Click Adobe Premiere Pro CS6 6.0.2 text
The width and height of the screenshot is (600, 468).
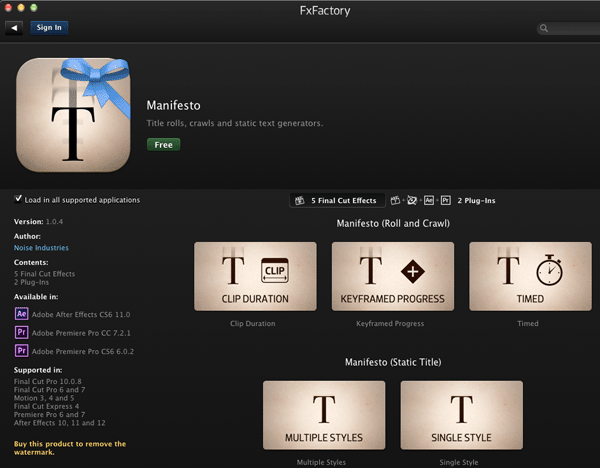coord(83,351)
